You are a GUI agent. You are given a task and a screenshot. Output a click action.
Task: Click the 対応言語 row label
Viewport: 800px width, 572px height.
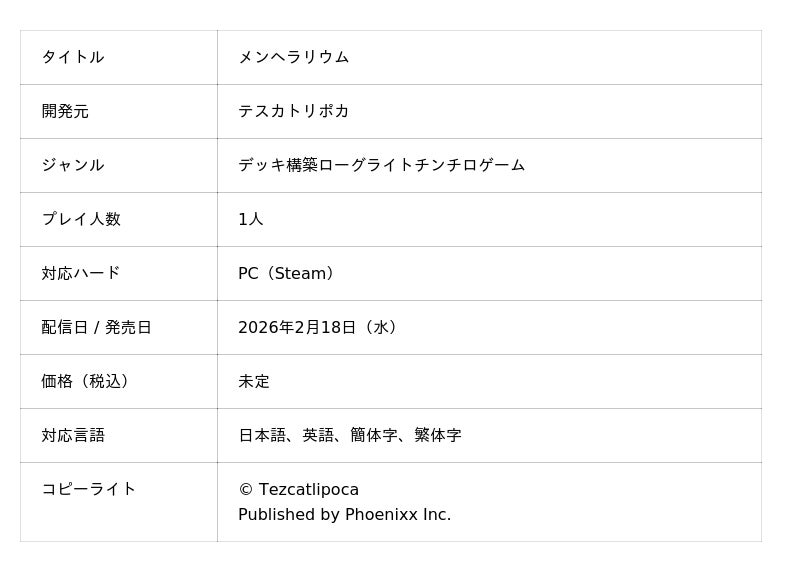click(73, 435)
